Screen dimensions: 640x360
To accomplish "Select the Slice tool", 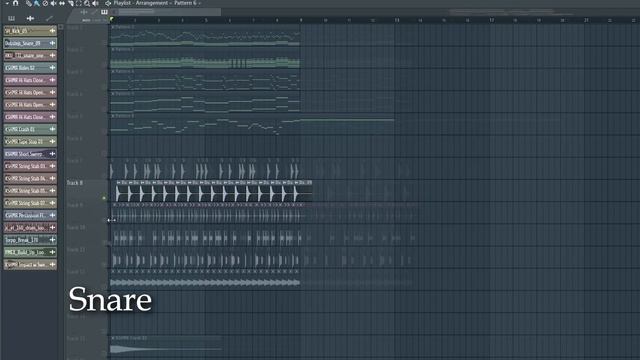I will point(71,3).
